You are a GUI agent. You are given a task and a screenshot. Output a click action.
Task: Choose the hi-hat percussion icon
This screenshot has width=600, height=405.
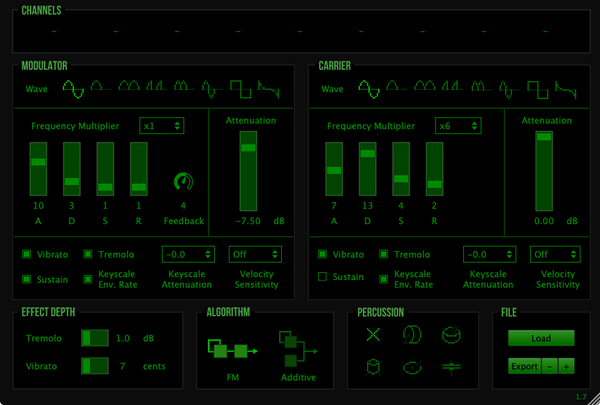tap(452, 367)
